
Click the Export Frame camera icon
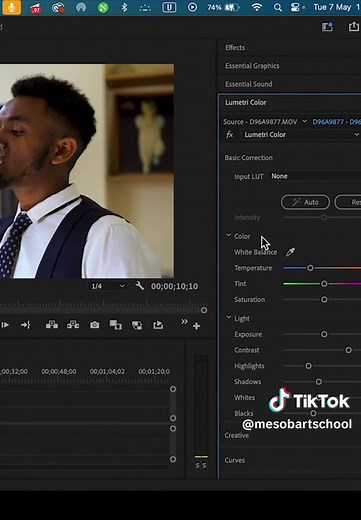[x=94, y=325]
